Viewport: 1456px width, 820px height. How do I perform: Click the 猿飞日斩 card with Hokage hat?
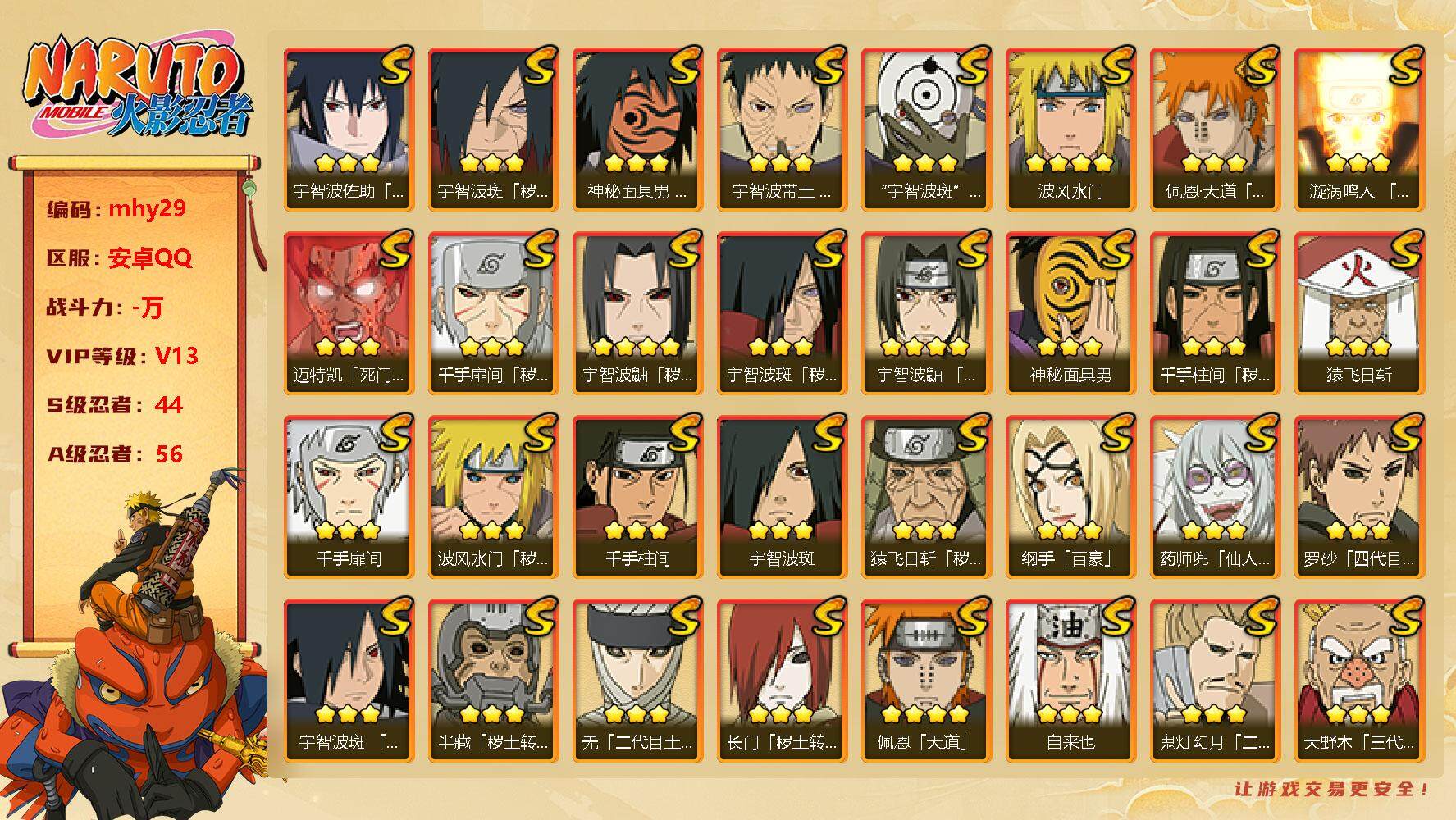[1359, 313]
